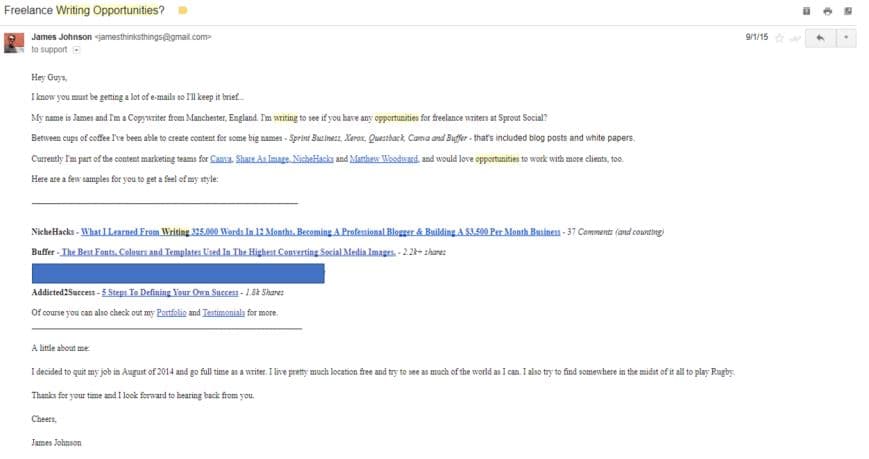
Task: Click the 'to support' recipient text
Action: [x=49, y=50]
